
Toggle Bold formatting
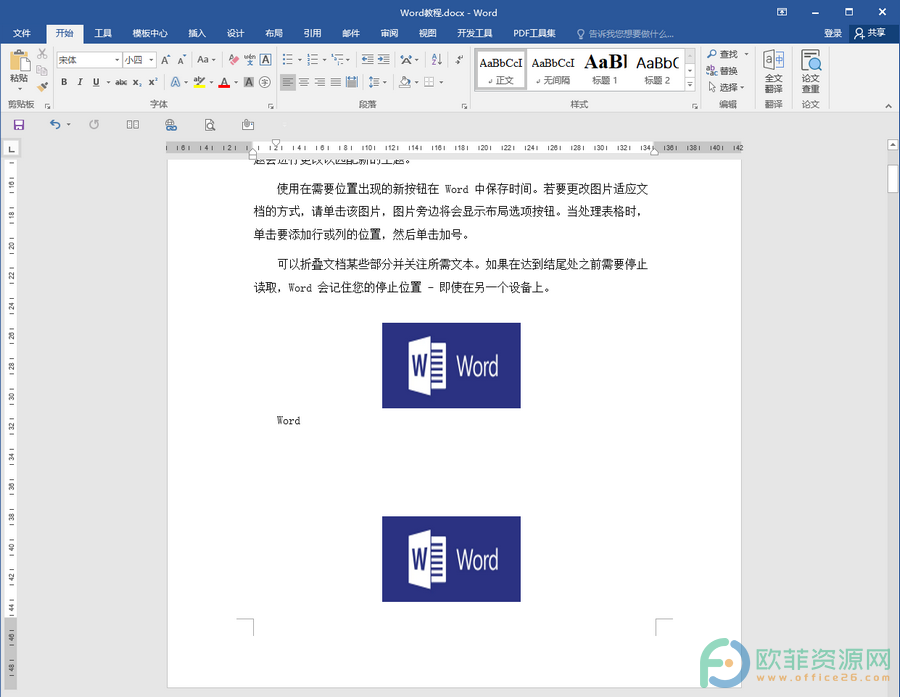click(x=64, y=82)
